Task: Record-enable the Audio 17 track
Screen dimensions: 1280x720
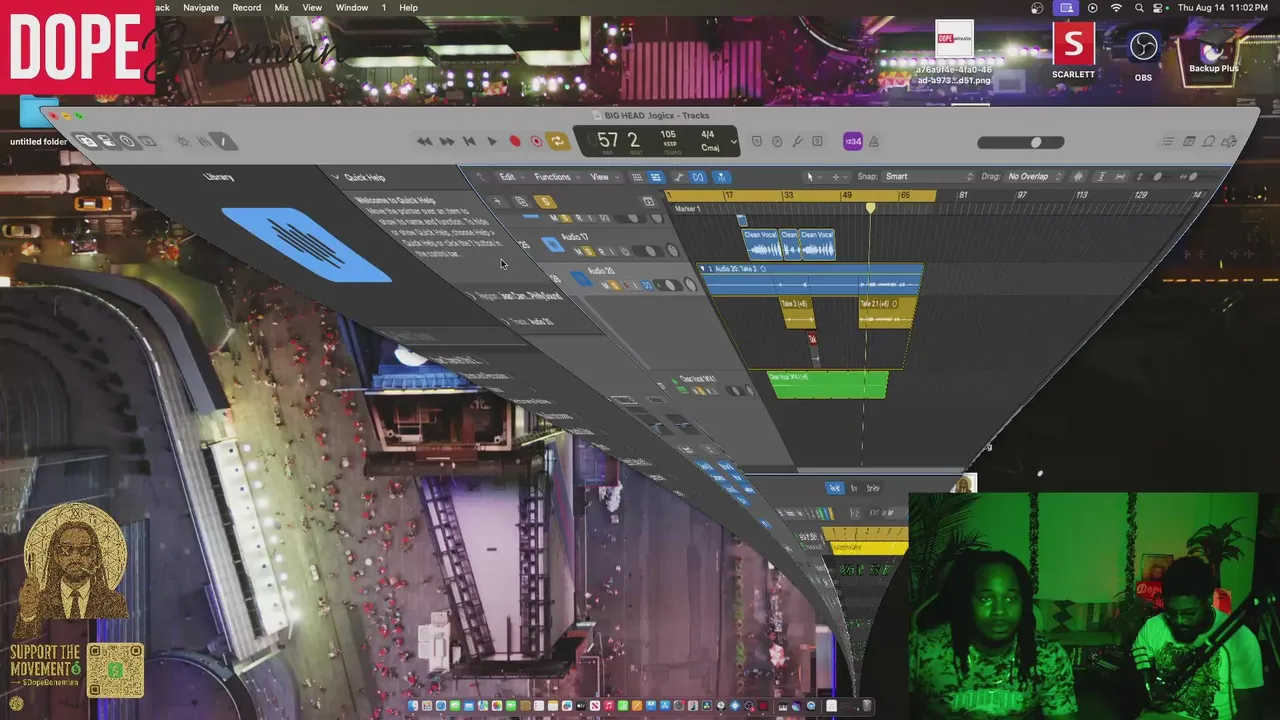Action: (602, 251)
